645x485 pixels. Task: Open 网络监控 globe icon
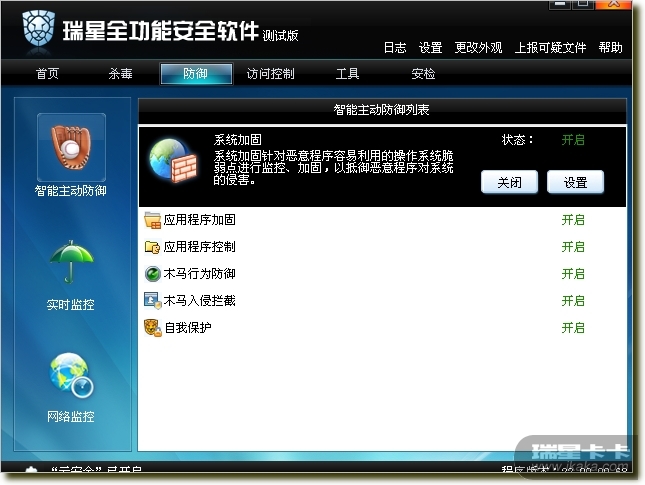[71, 375]
